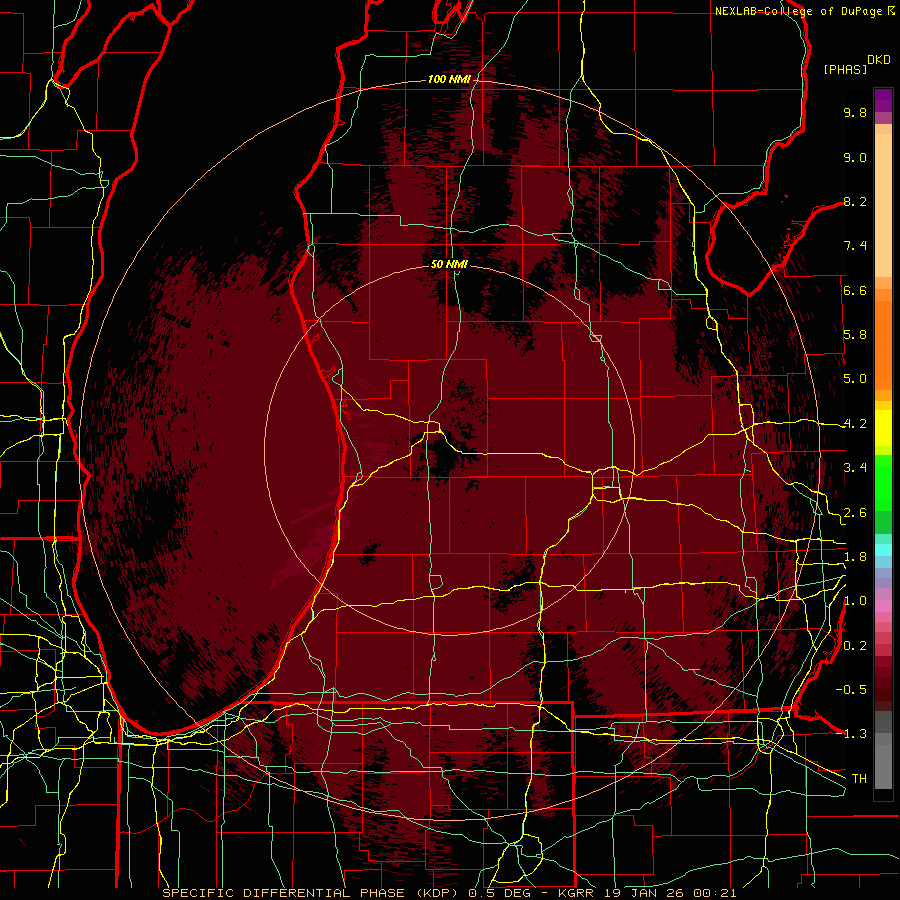
Task: Click the purple band atop the color scale
Action: [883, 100]
